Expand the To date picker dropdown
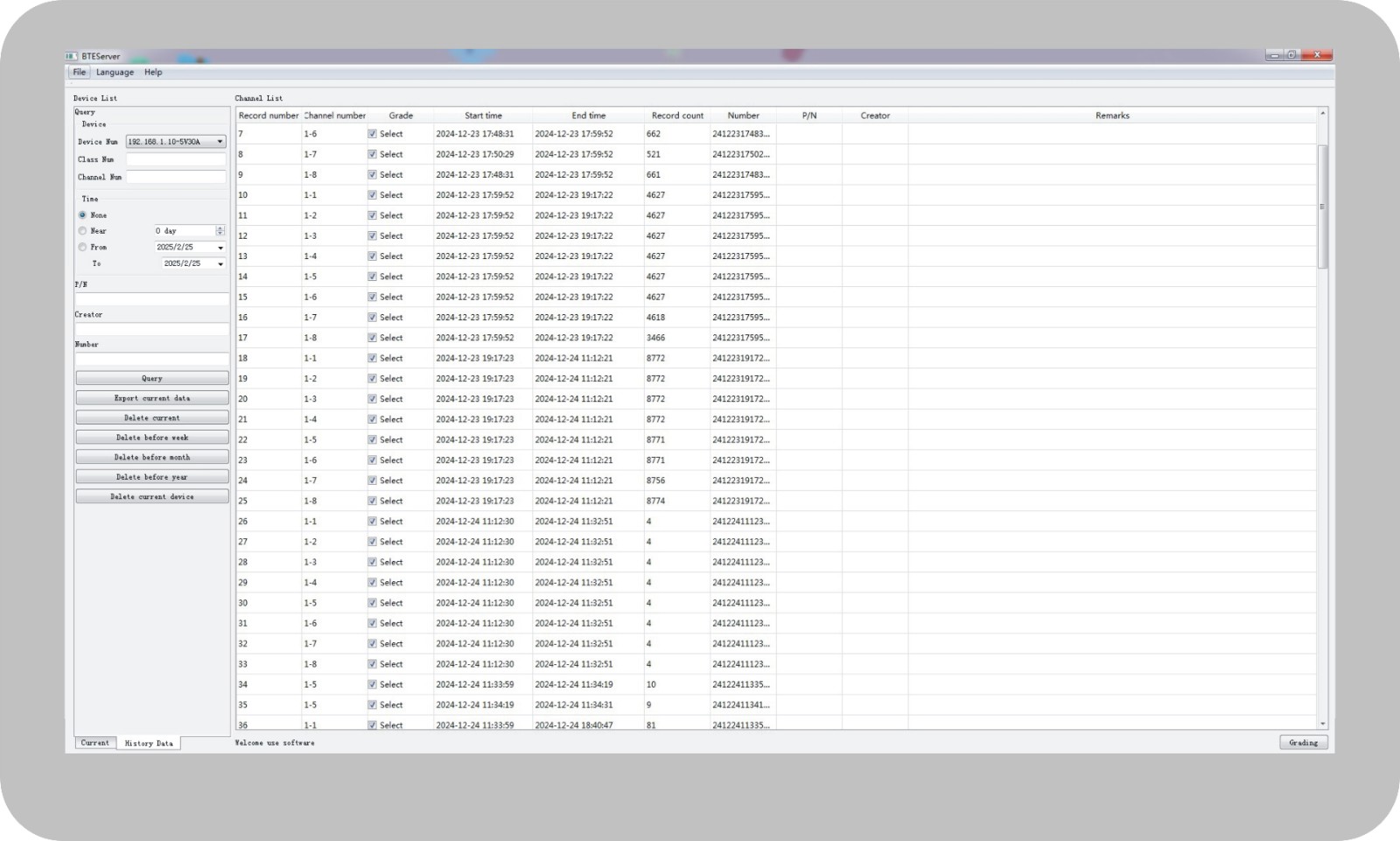The height and width of the screenshot is (841, 1400). [220, 263]
